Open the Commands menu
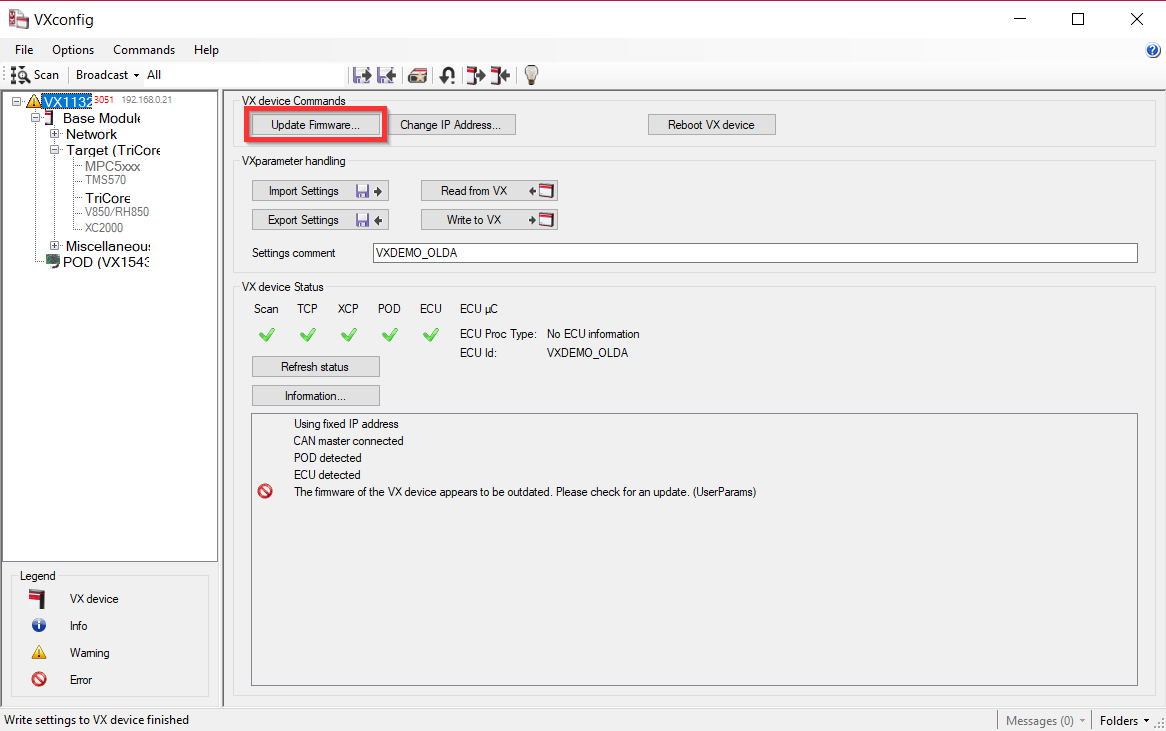The image size is (1166, 731). [143, 49]
